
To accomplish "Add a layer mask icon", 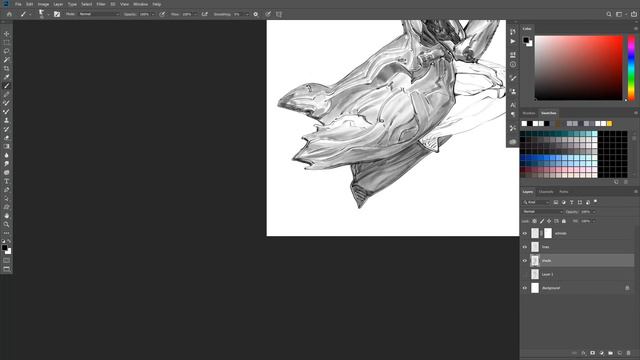I will point(592,353).
